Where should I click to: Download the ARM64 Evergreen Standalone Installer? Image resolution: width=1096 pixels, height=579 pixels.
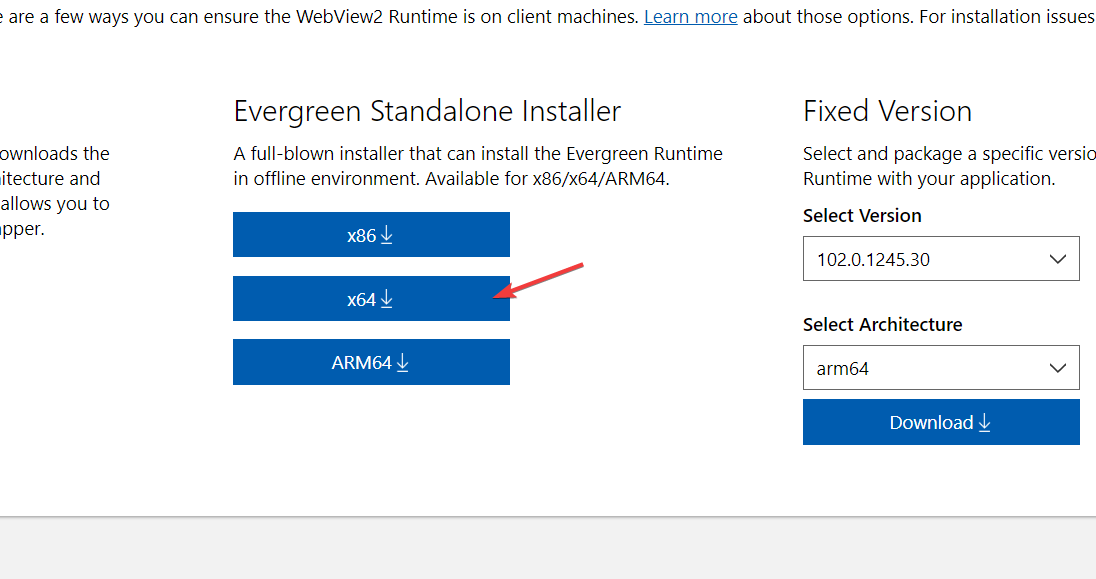pyautogui.click(x=371, y=362)
